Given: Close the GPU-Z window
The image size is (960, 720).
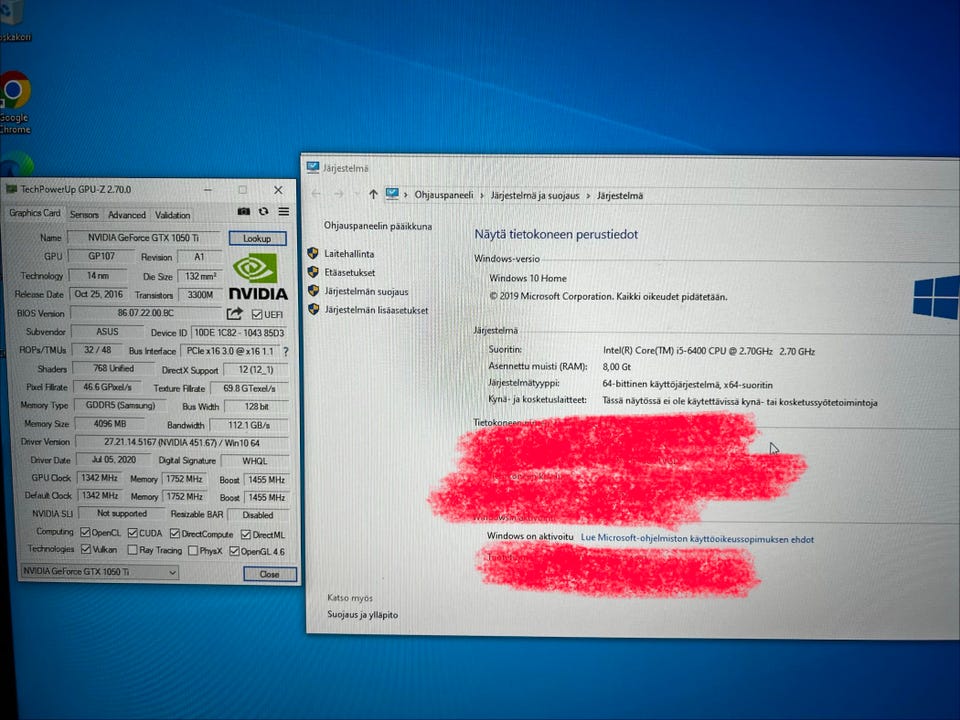Looking at the screenshot, I should pyautogui.click(x=278, y=190).
